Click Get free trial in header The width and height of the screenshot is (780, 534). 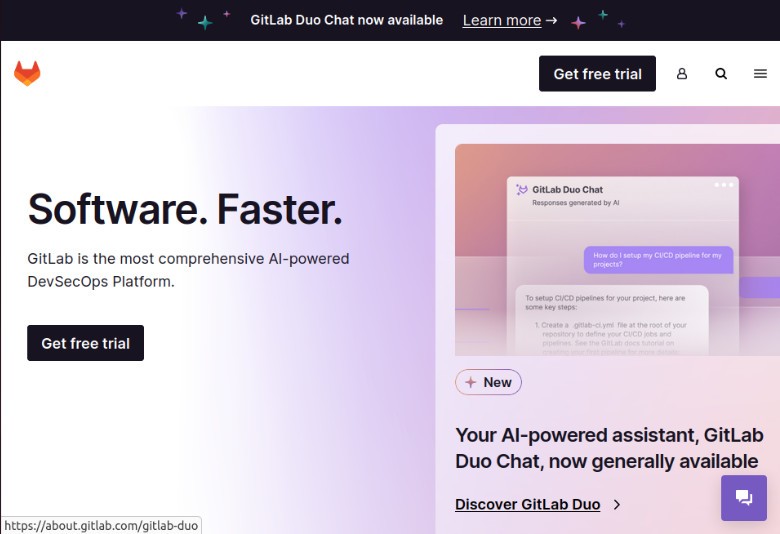coord(597,74)
